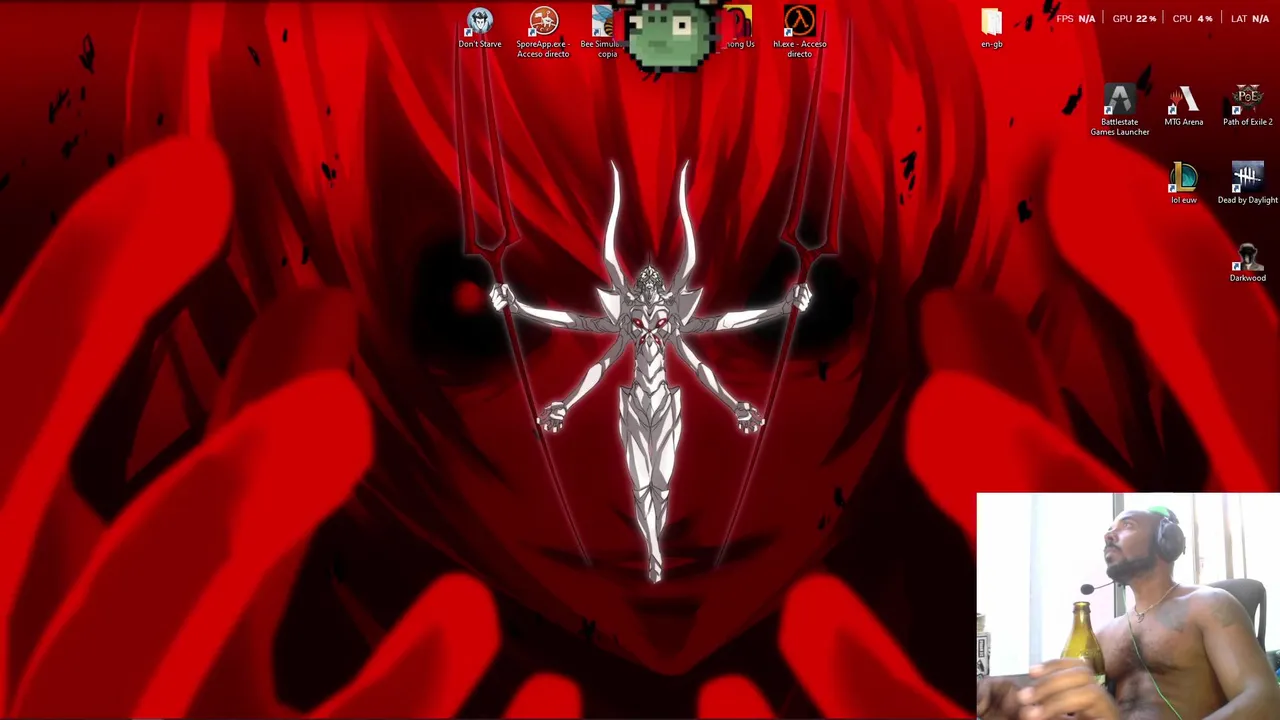Launch the Path of Exile 2 shortcut

[1248, 106]
